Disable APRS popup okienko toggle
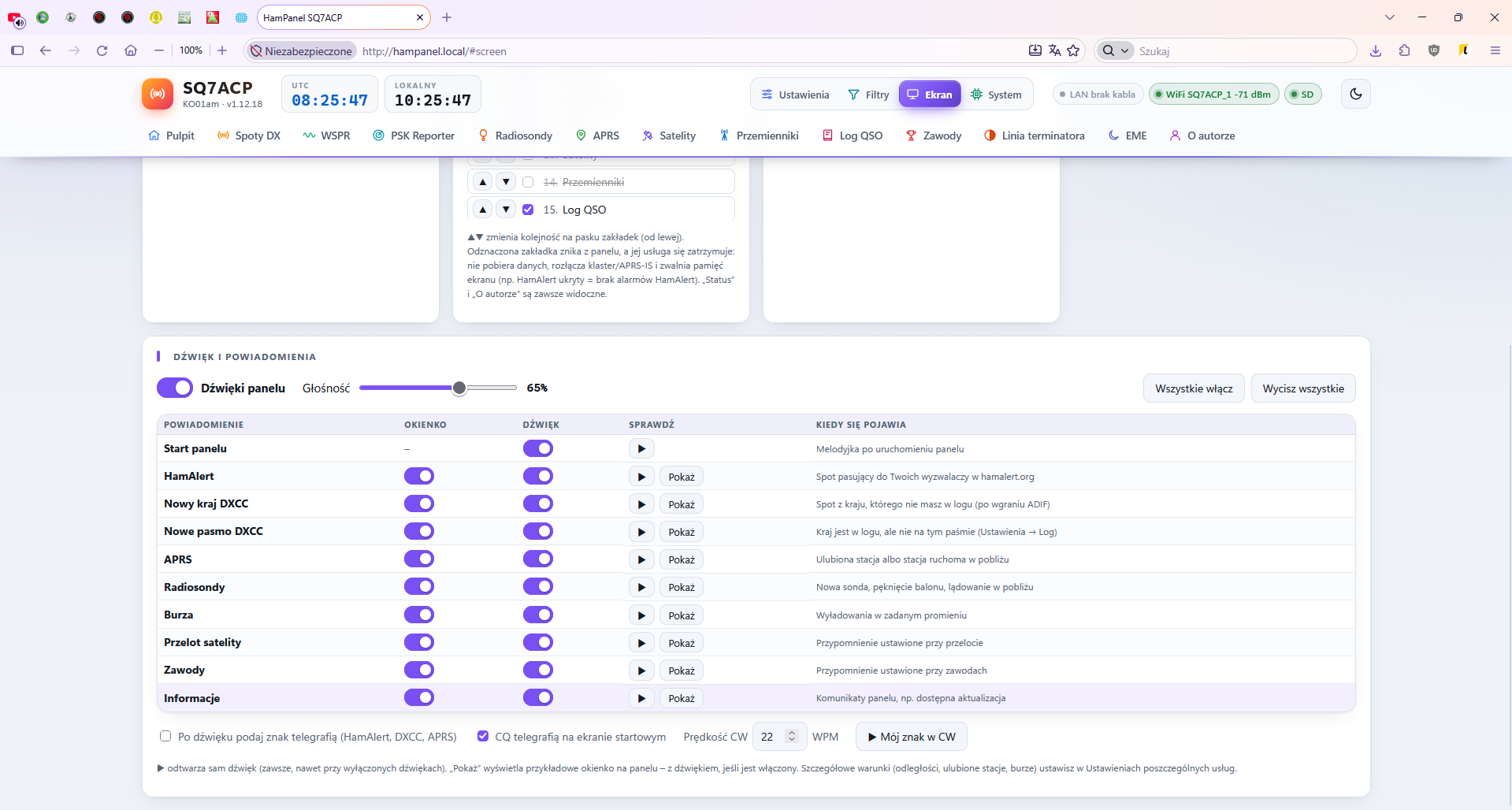This screenshot has height=810, width=1512. point(419,559)
